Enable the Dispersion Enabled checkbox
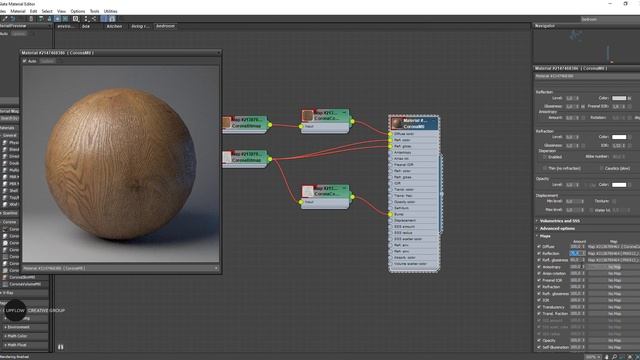 point(544,157)
